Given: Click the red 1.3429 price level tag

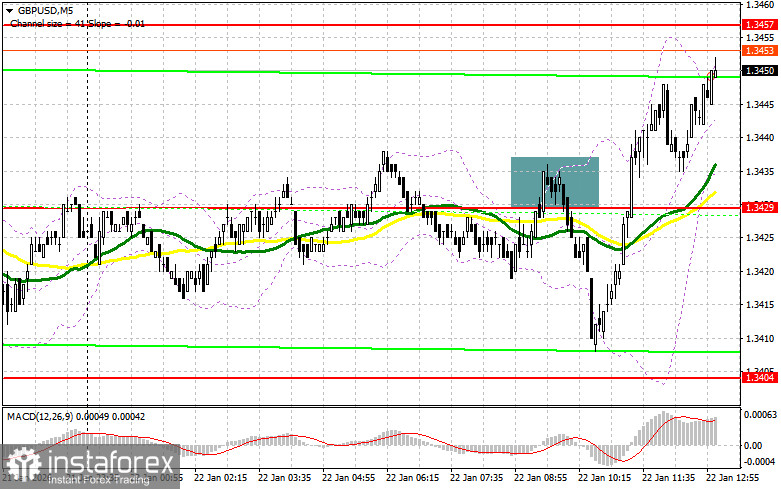Looking at the screenshot, I should 760,207.
